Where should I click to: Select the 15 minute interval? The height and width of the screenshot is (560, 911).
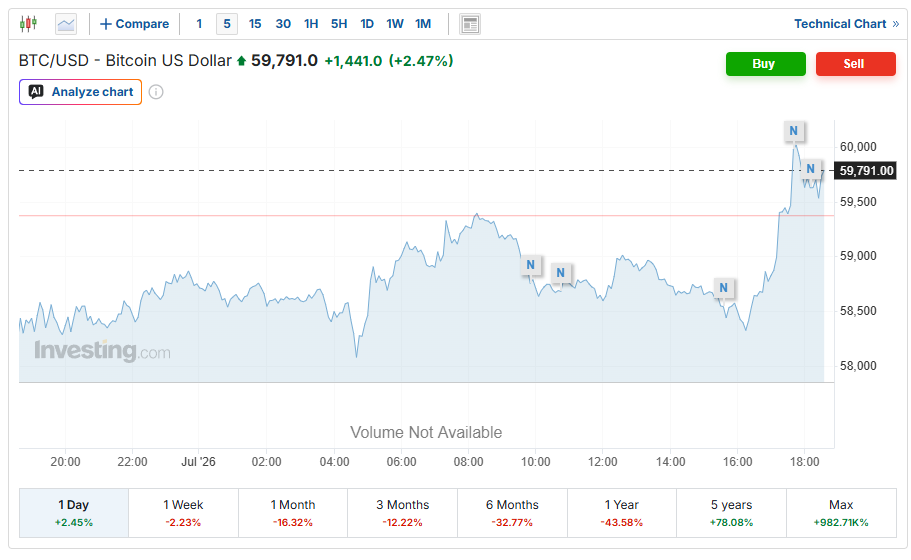[255, 24]
